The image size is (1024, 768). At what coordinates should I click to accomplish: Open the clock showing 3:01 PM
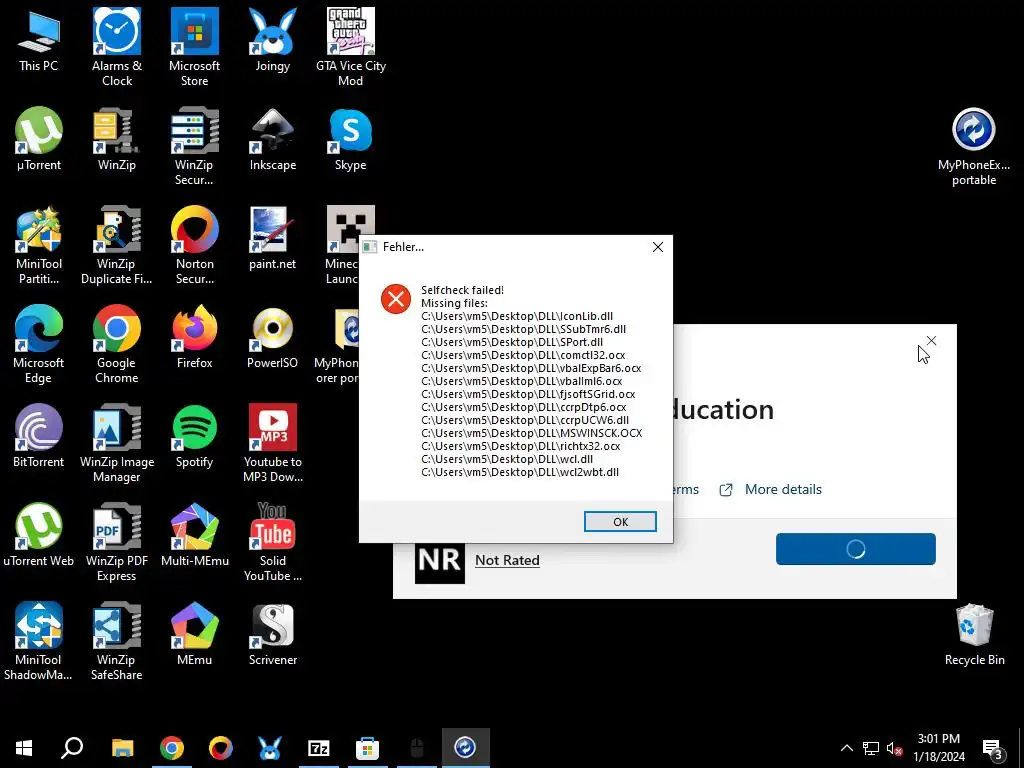pos(938,748)
